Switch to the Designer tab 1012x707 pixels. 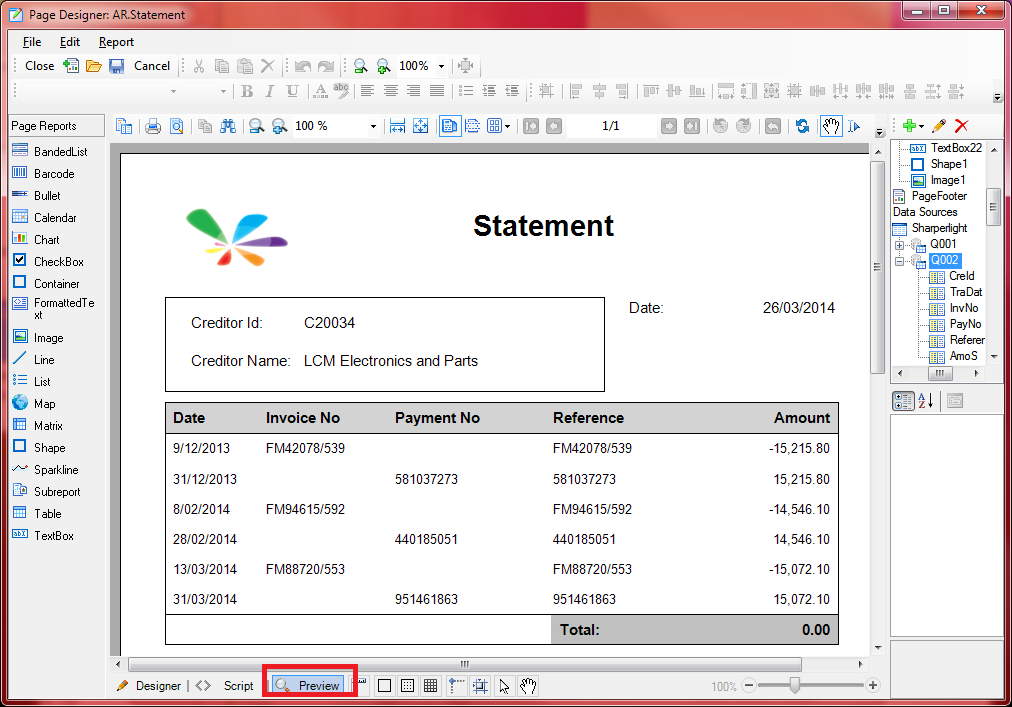tap(149, 686)
